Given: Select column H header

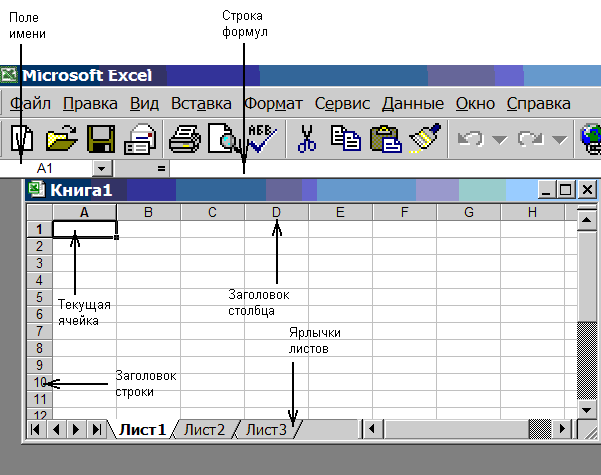Looking at the screenshot, I should pos(532,212).
